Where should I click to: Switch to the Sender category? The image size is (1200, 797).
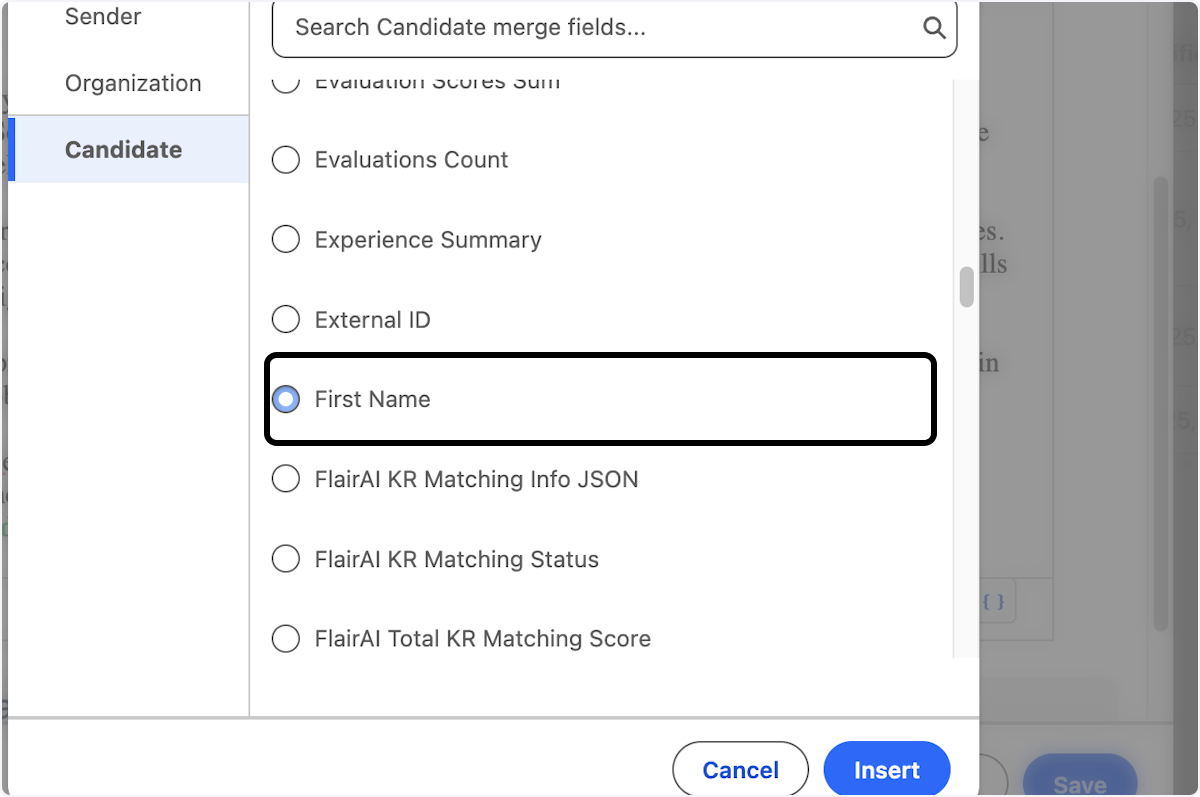(102, 16)
